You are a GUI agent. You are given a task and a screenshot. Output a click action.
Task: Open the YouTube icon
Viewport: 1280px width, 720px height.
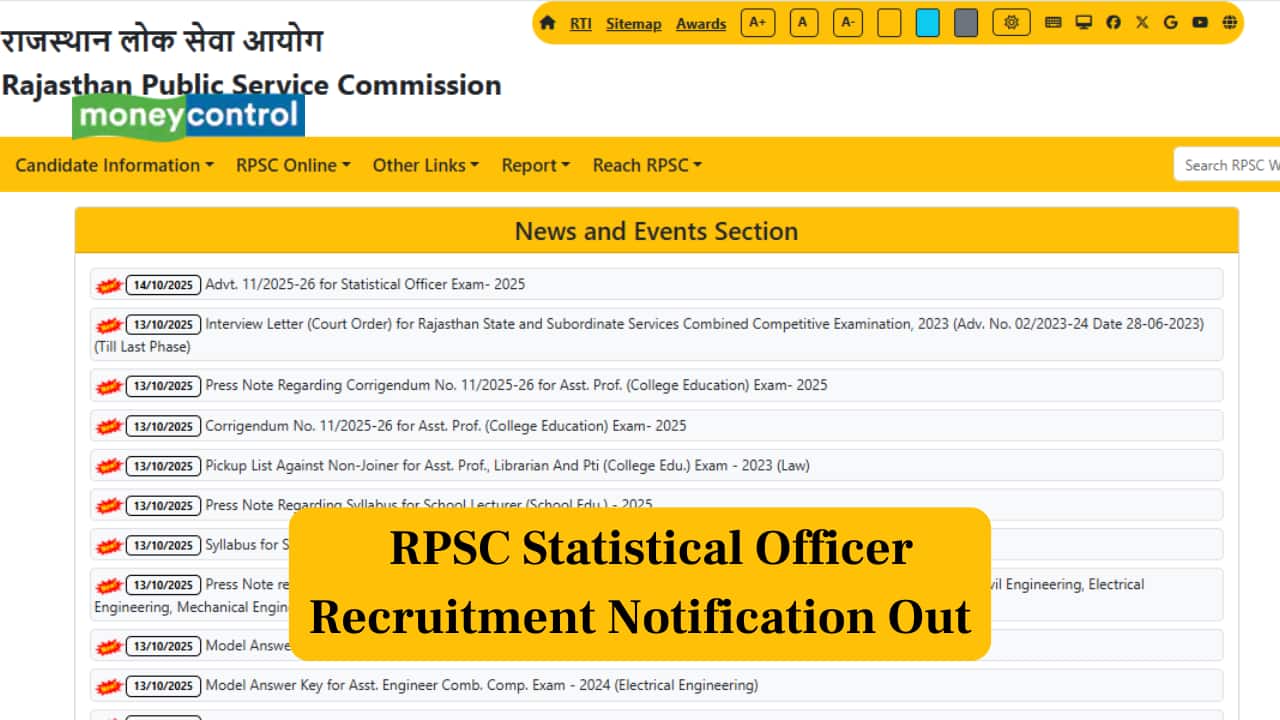tap(1200, 23)
